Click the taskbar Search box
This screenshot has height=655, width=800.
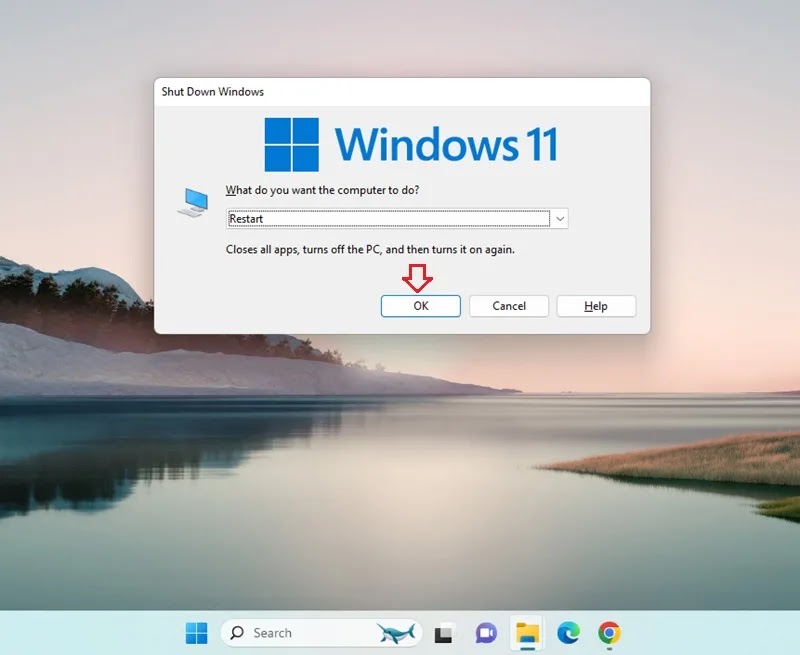(x=321, y=633)
